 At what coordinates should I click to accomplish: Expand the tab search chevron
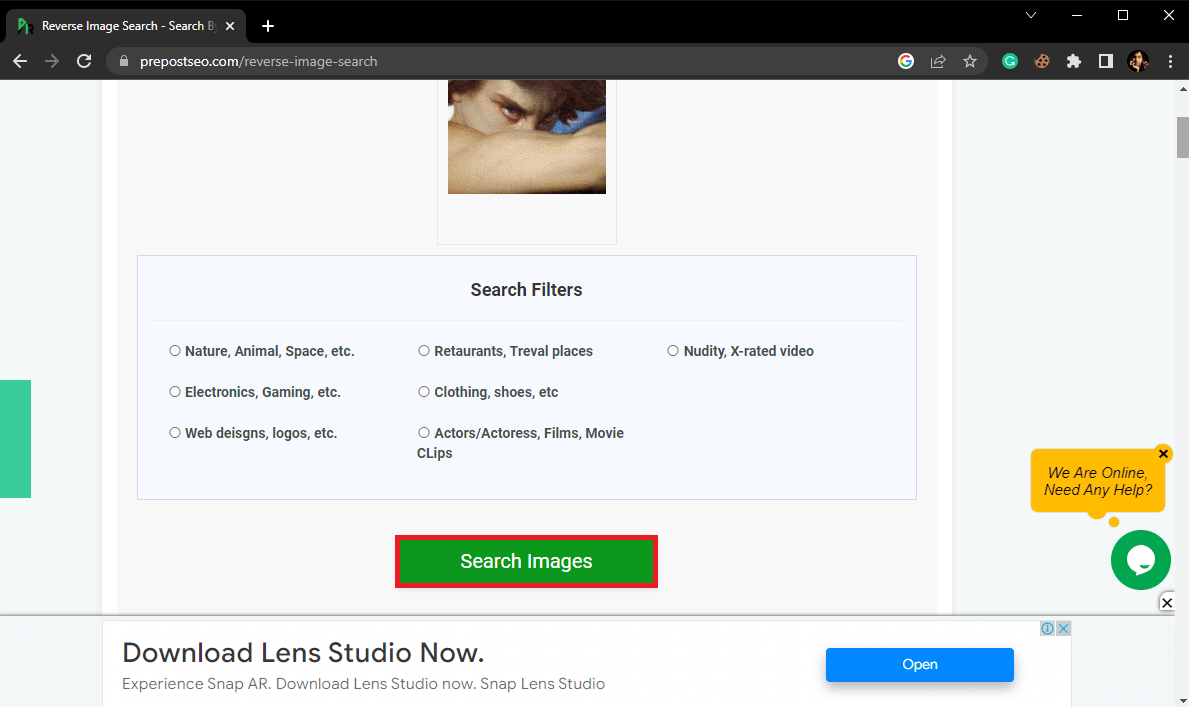pyautogui.click(x=1031, y=15)
